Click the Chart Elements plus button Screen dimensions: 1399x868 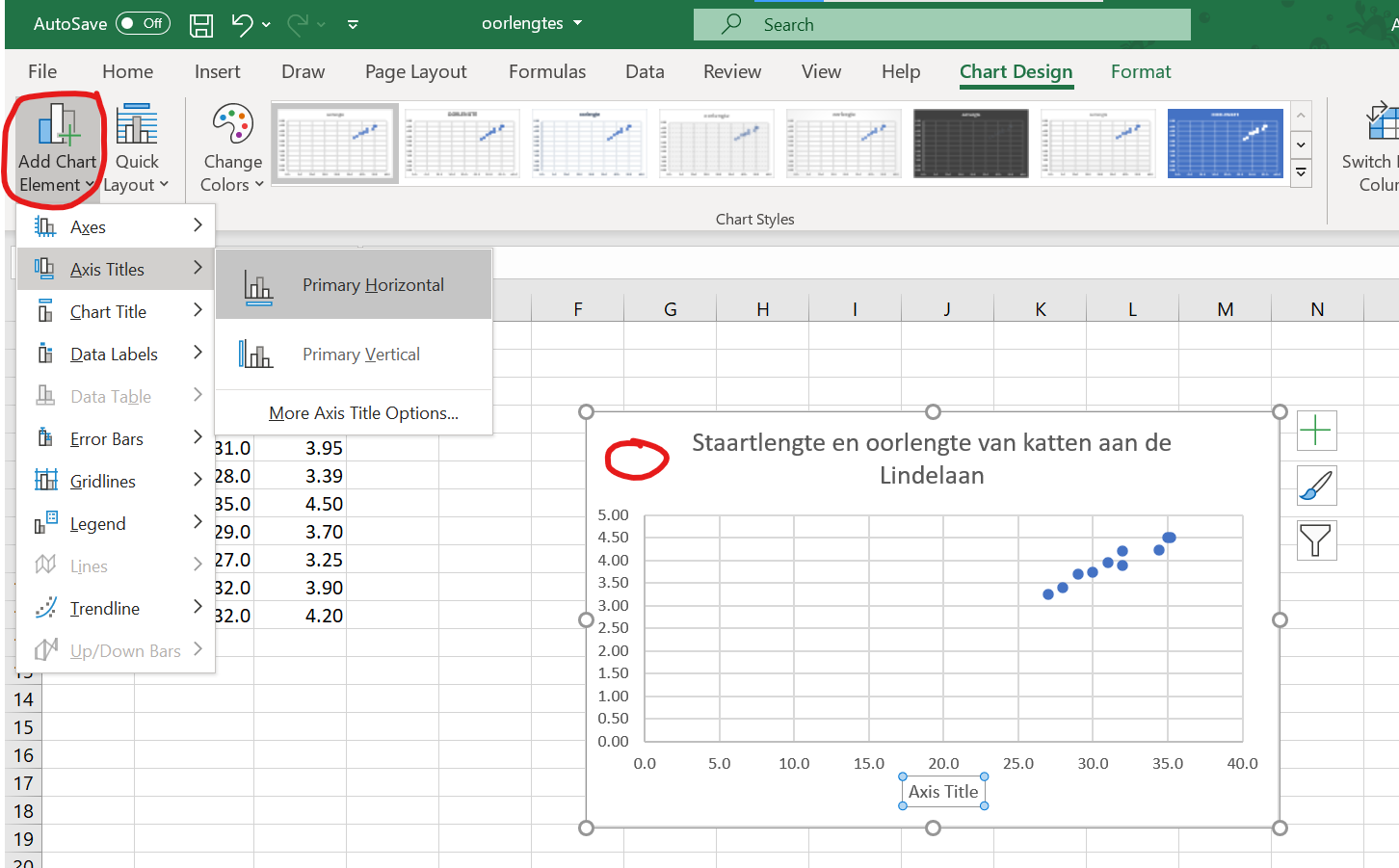1316,431
